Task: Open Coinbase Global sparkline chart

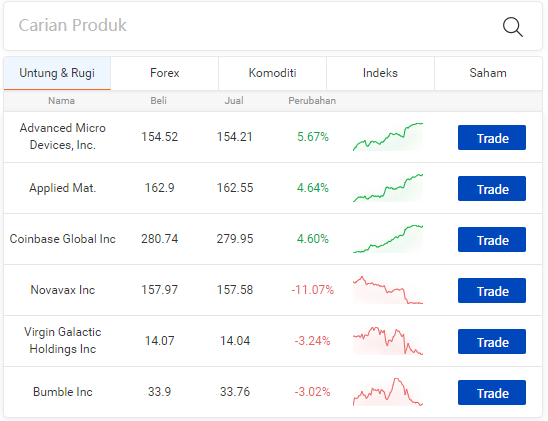Action: tap(388, 239)
